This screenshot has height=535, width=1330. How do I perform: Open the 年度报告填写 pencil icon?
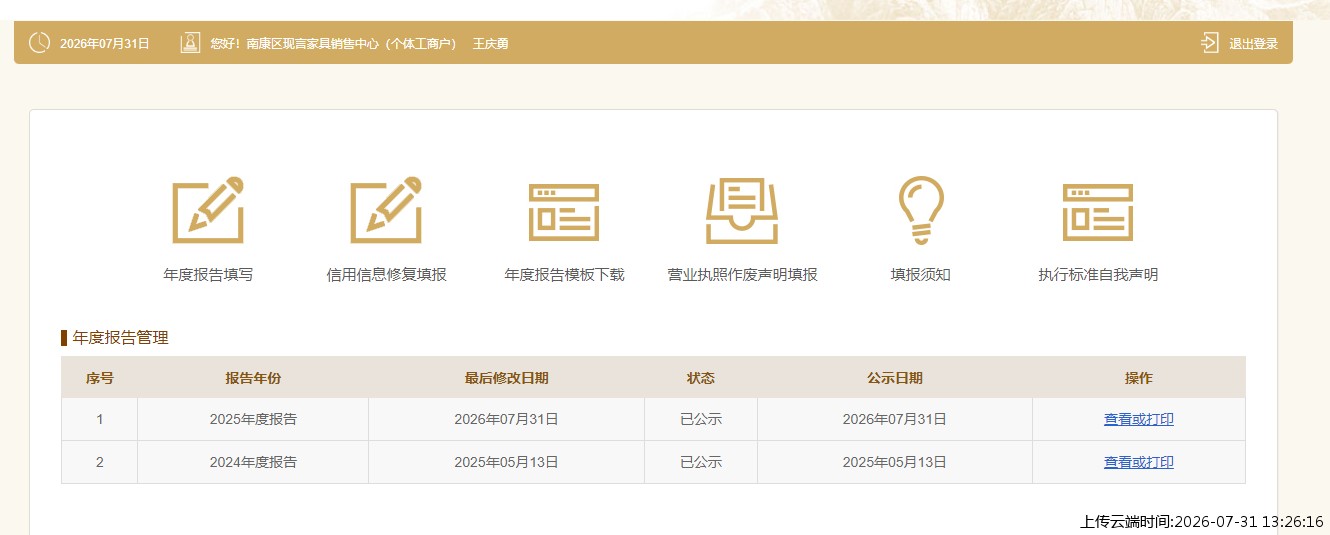[x=208, y=210]
